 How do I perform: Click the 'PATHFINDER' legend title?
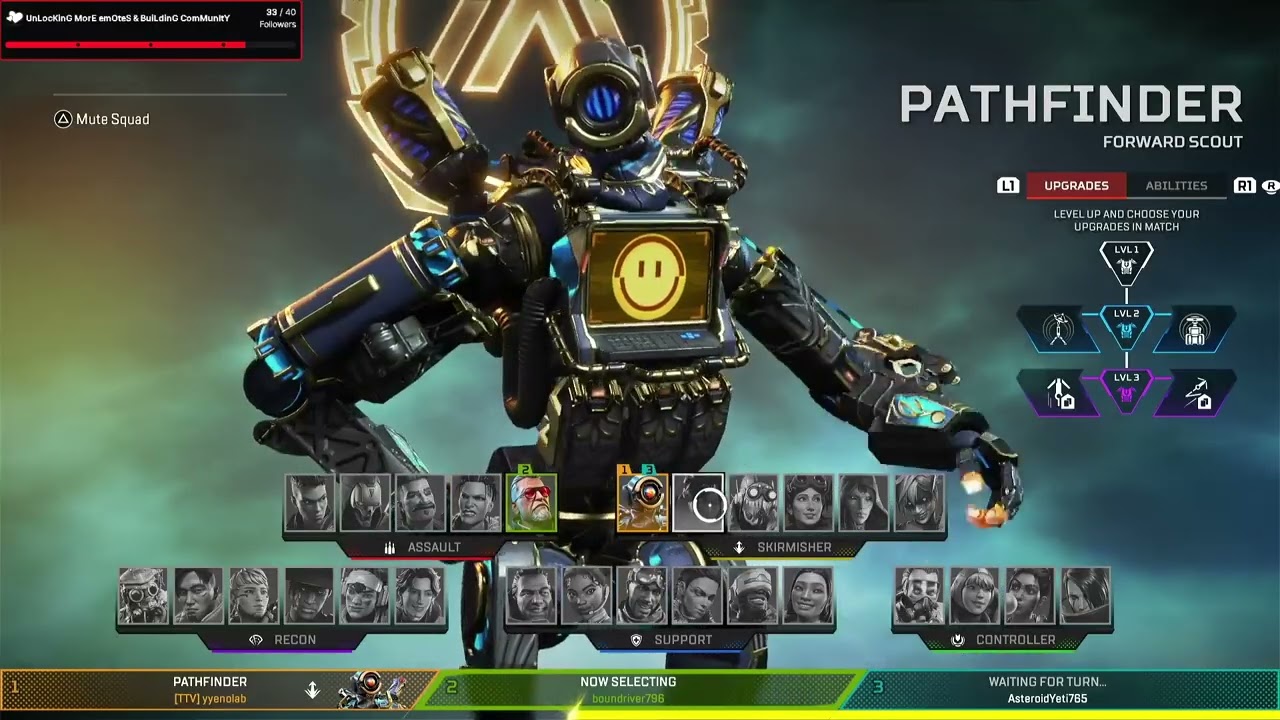1070,105
